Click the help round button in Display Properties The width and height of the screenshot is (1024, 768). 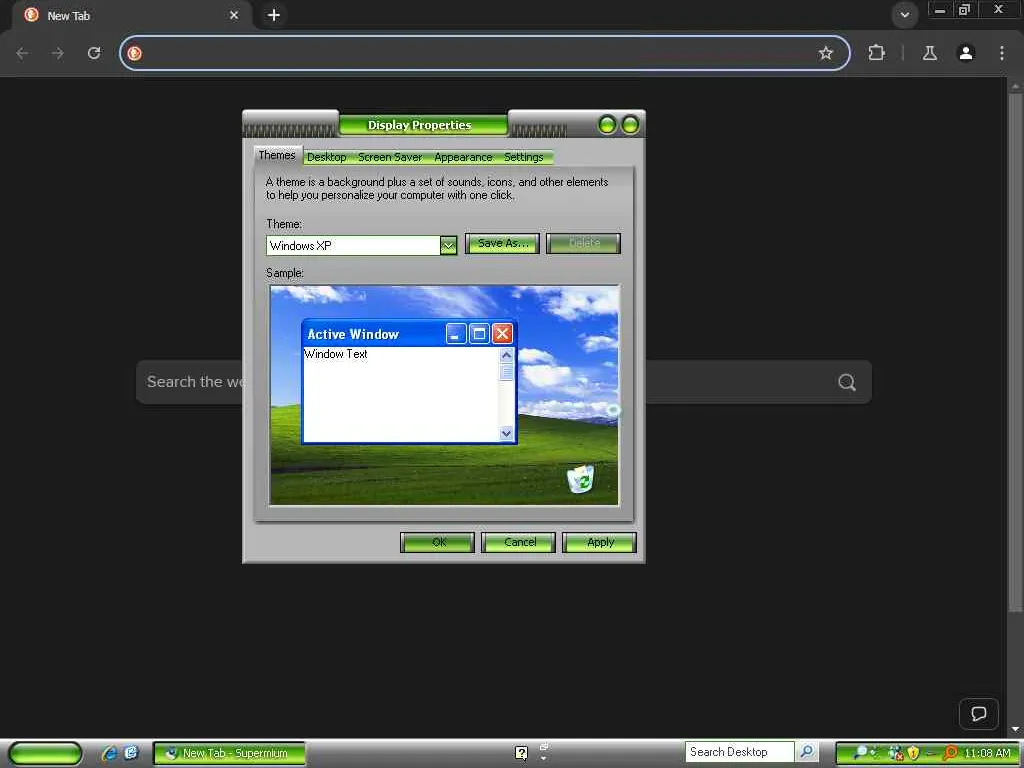tap(607, 124)
